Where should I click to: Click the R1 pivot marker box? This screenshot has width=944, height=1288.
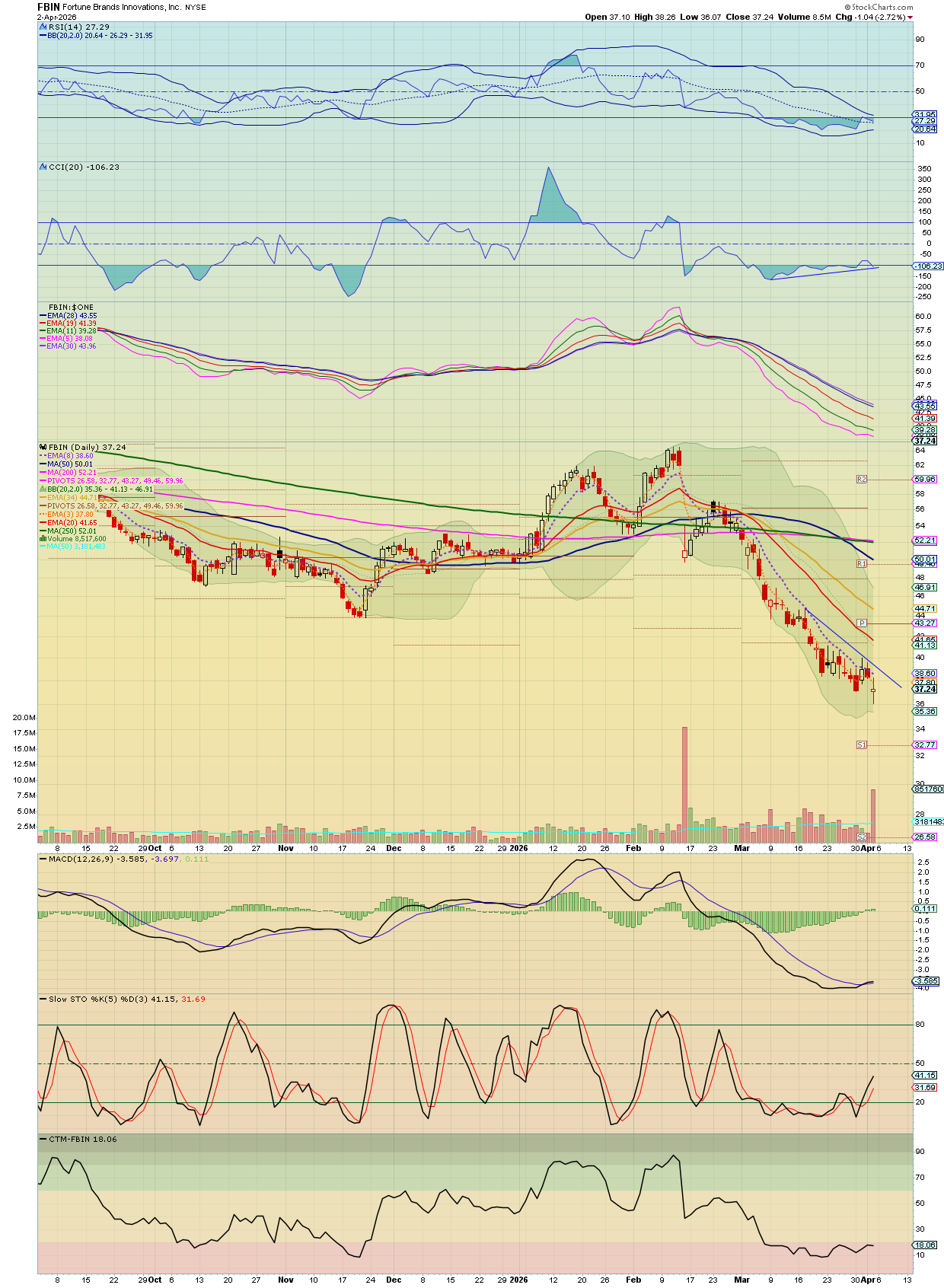[x=862, y=564]
